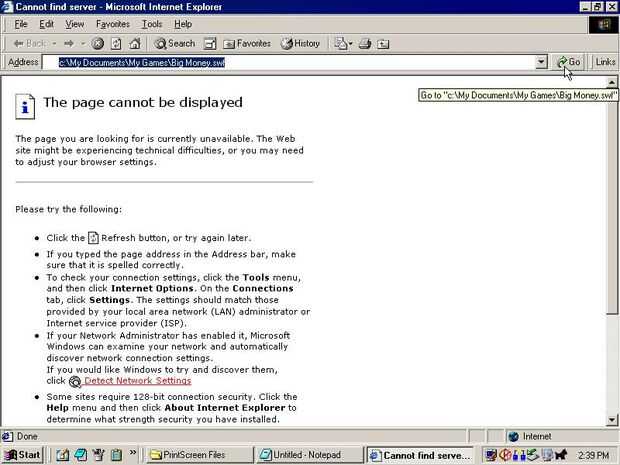This screenshot has width=620, height=465.
Task: Click the black dog system tray icon
Action: pyautogui.click(x=561, y=455)
